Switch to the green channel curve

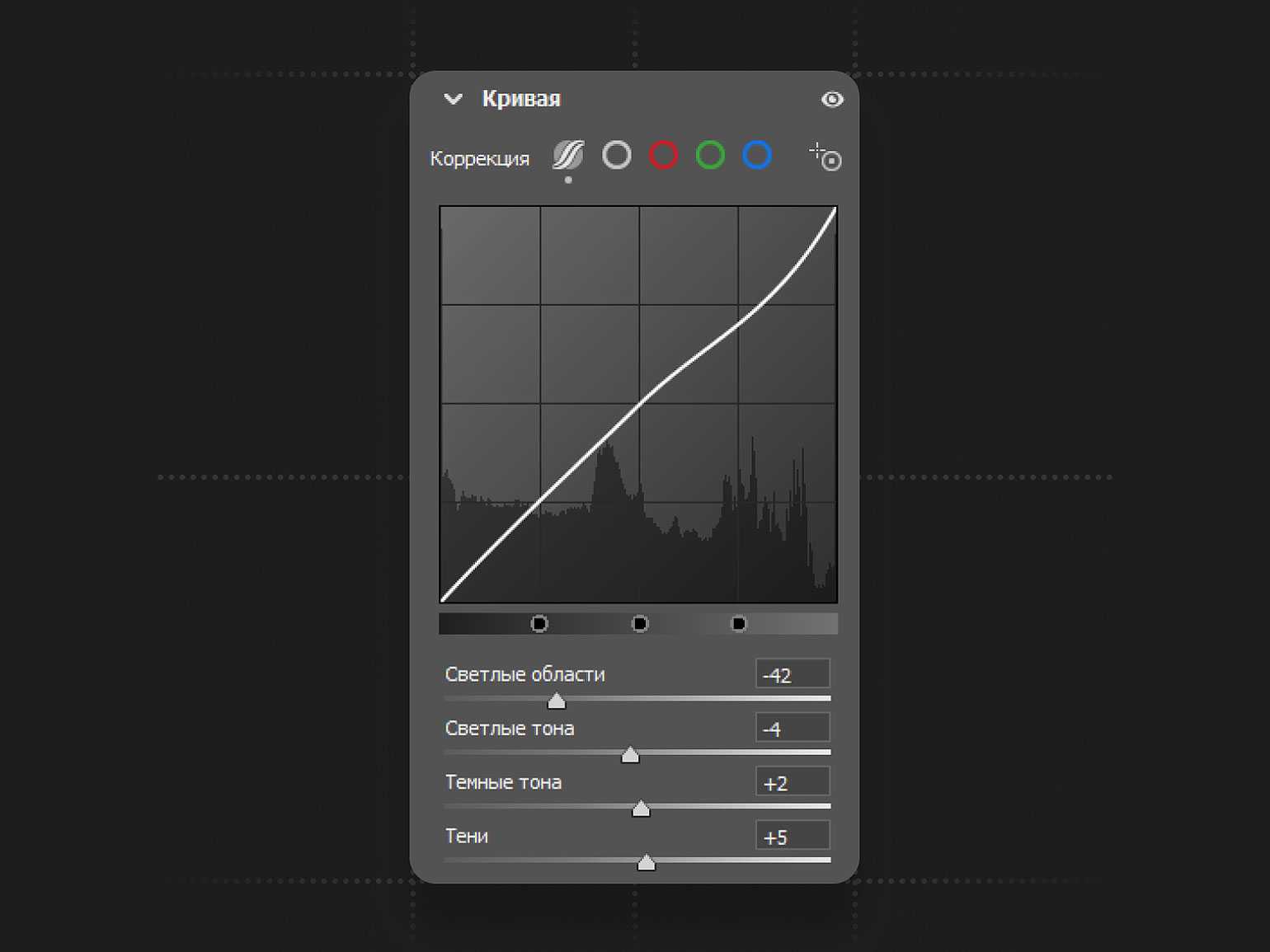[x=710, y=155]
